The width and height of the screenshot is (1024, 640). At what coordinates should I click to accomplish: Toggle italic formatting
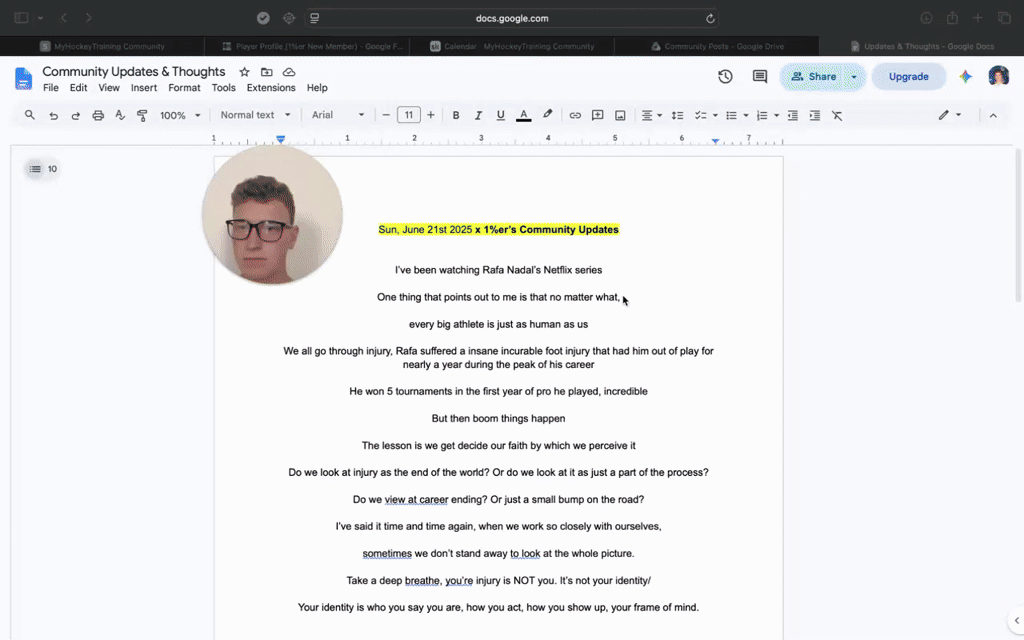[478, 116]
